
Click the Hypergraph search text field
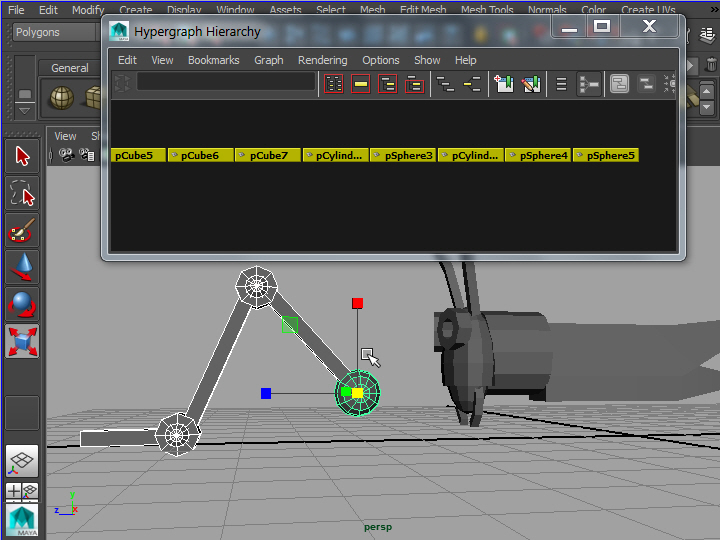(x=226, y=82)
